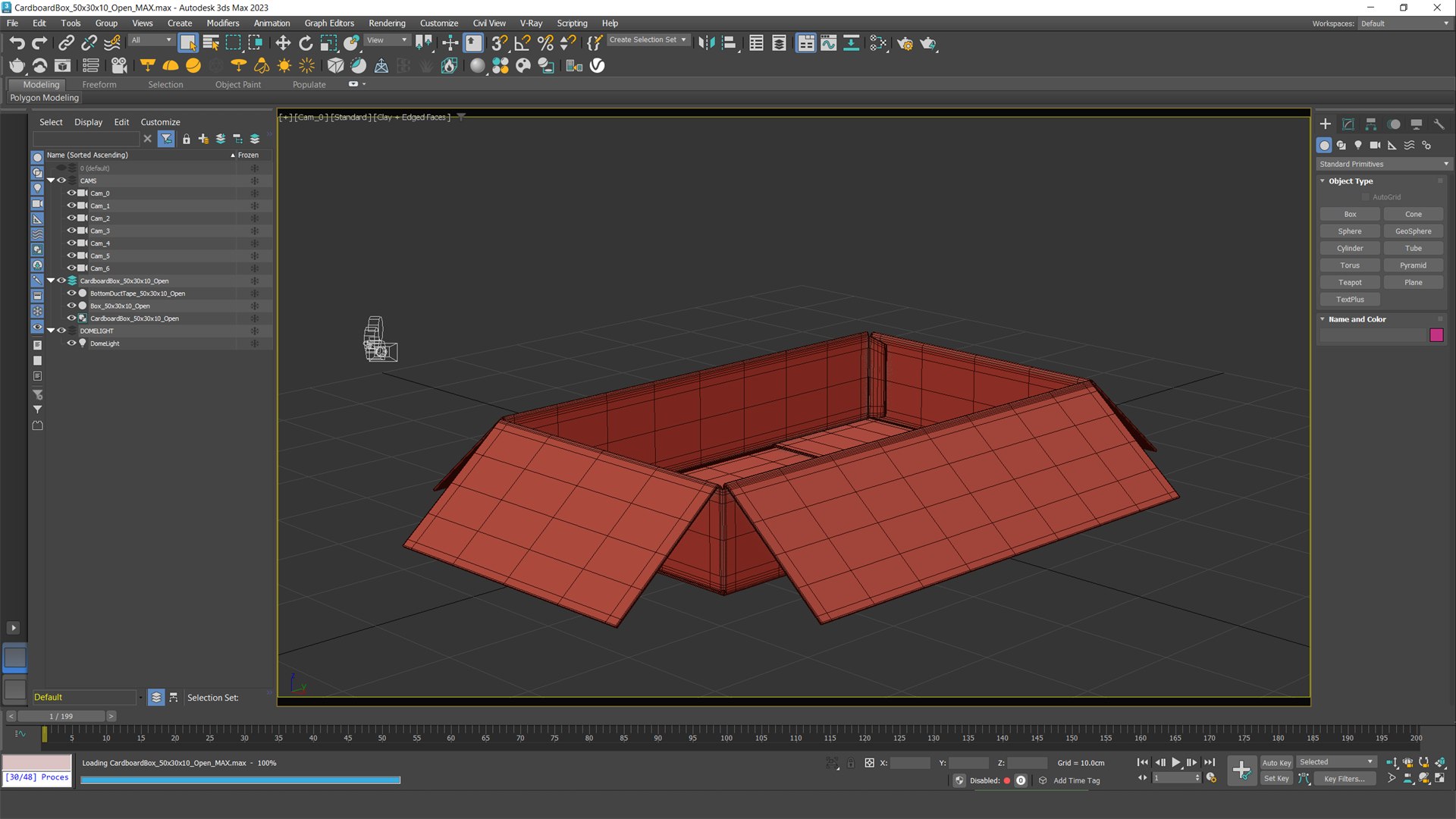
Task: Toggle the AutoGrid checkbox
Action: pyautogui.click(x=1366, y=197)
